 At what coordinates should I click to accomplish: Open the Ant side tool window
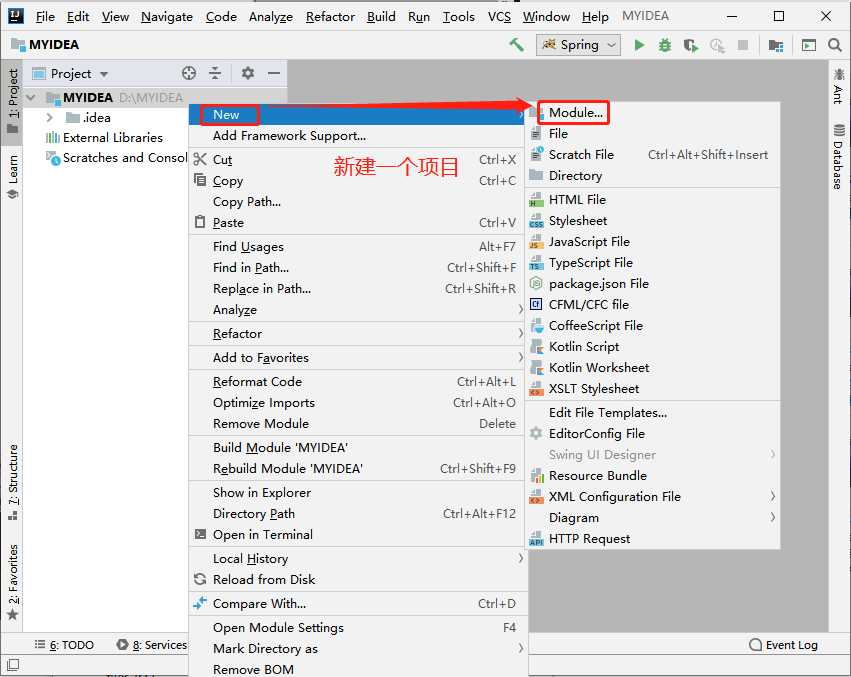(x=839, y=86)
